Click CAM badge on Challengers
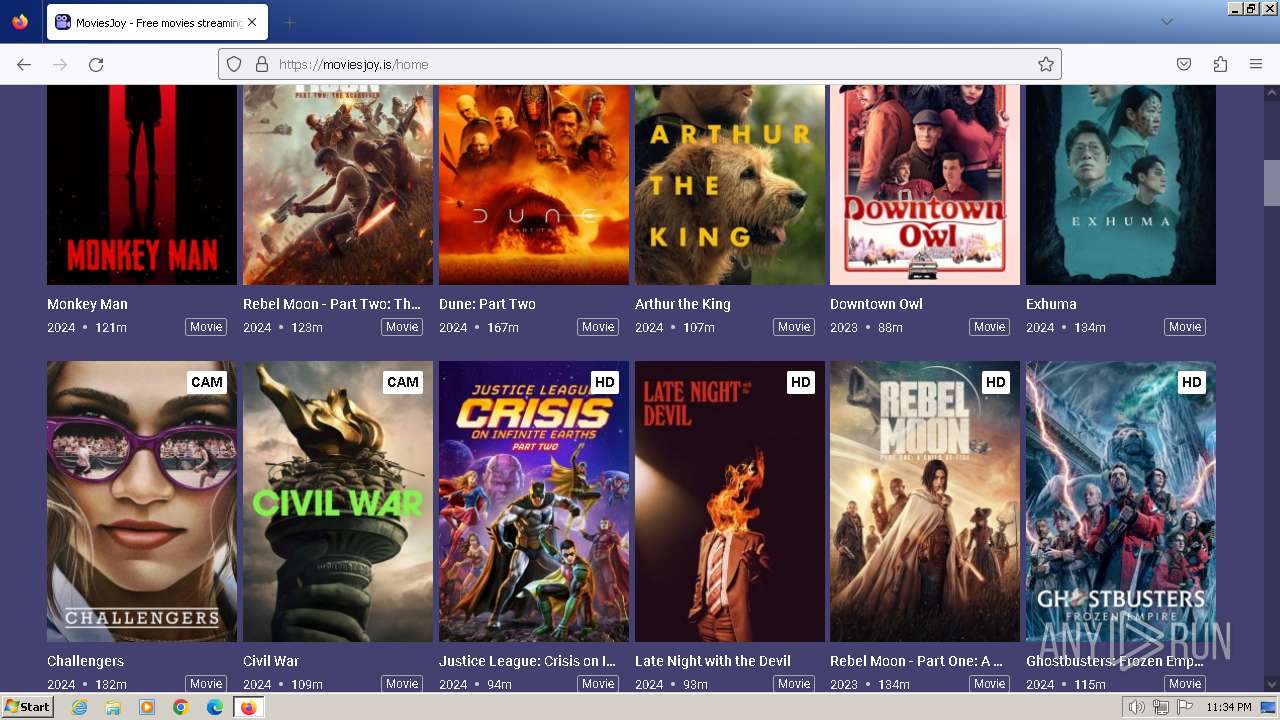 (x=207, y=382)
